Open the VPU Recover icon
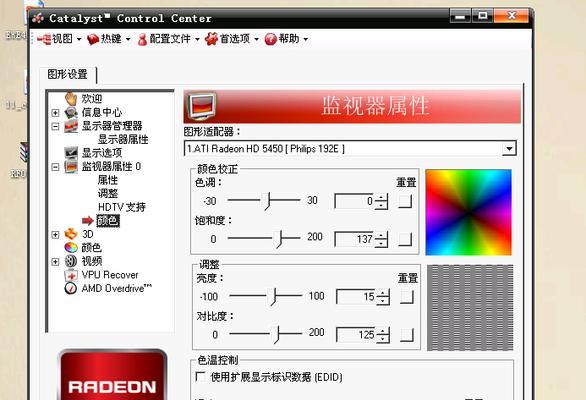586x400 pixels. click(x=71, y=275)
